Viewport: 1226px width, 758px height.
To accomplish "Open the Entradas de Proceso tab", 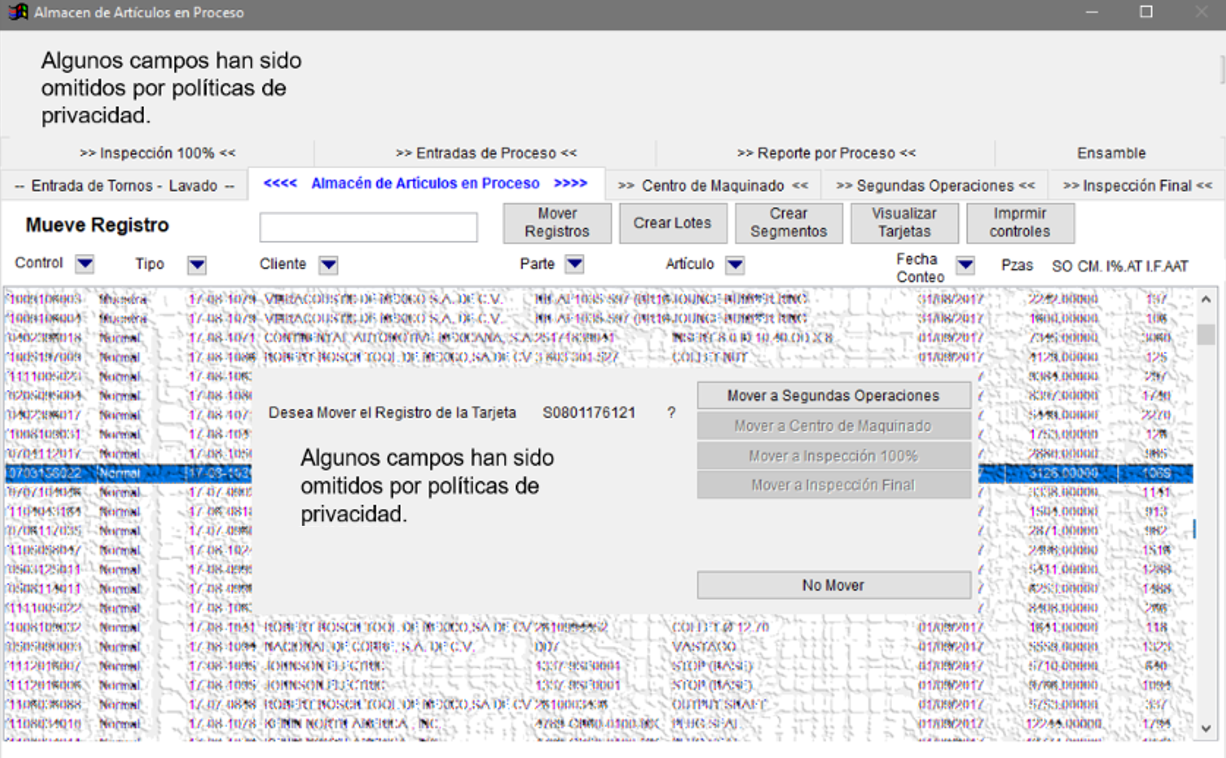I will pos(486,153).
